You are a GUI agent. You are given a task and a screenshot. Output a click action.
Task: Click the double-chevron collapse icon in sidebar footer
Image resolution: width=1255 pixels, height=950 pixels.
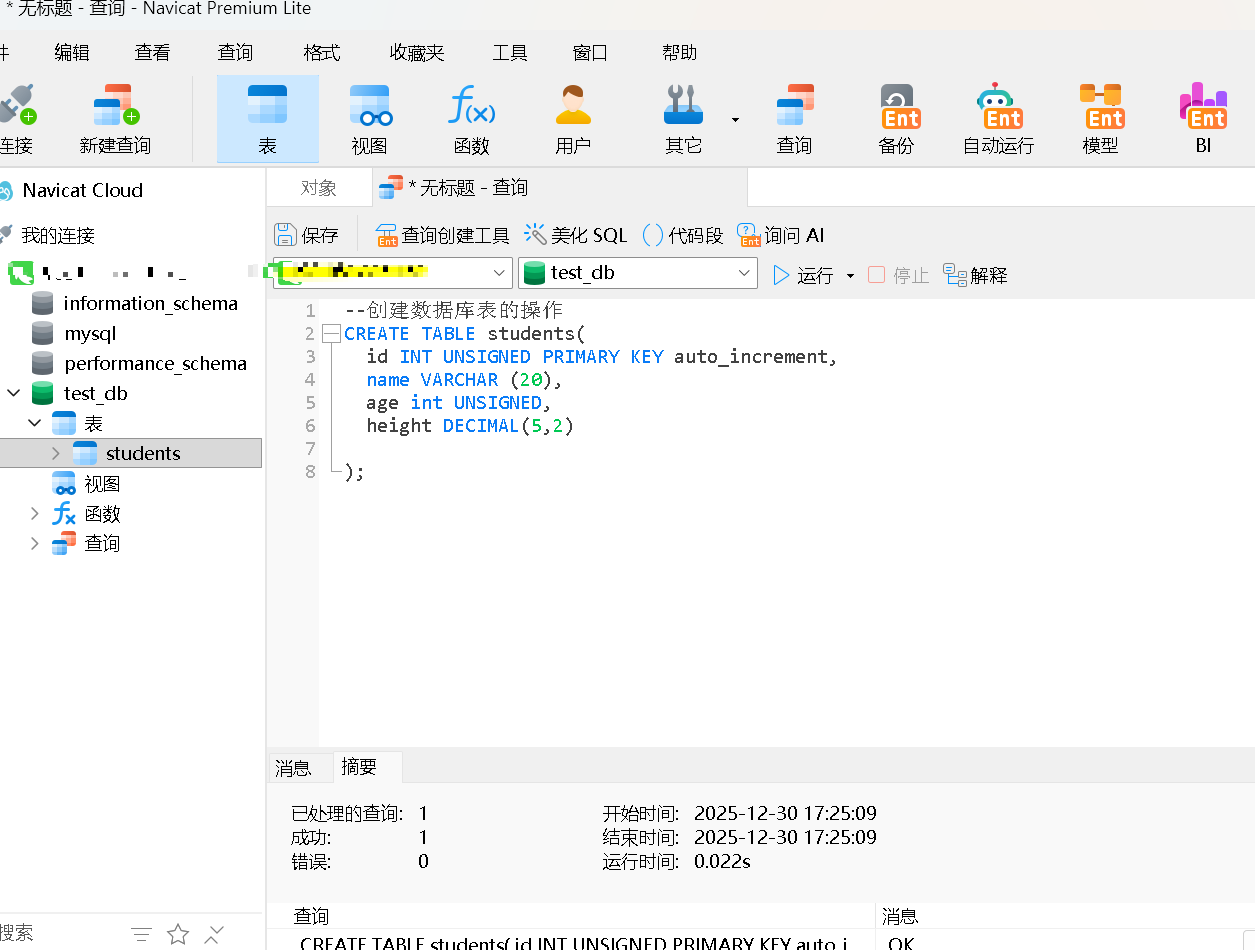(214, 934)
